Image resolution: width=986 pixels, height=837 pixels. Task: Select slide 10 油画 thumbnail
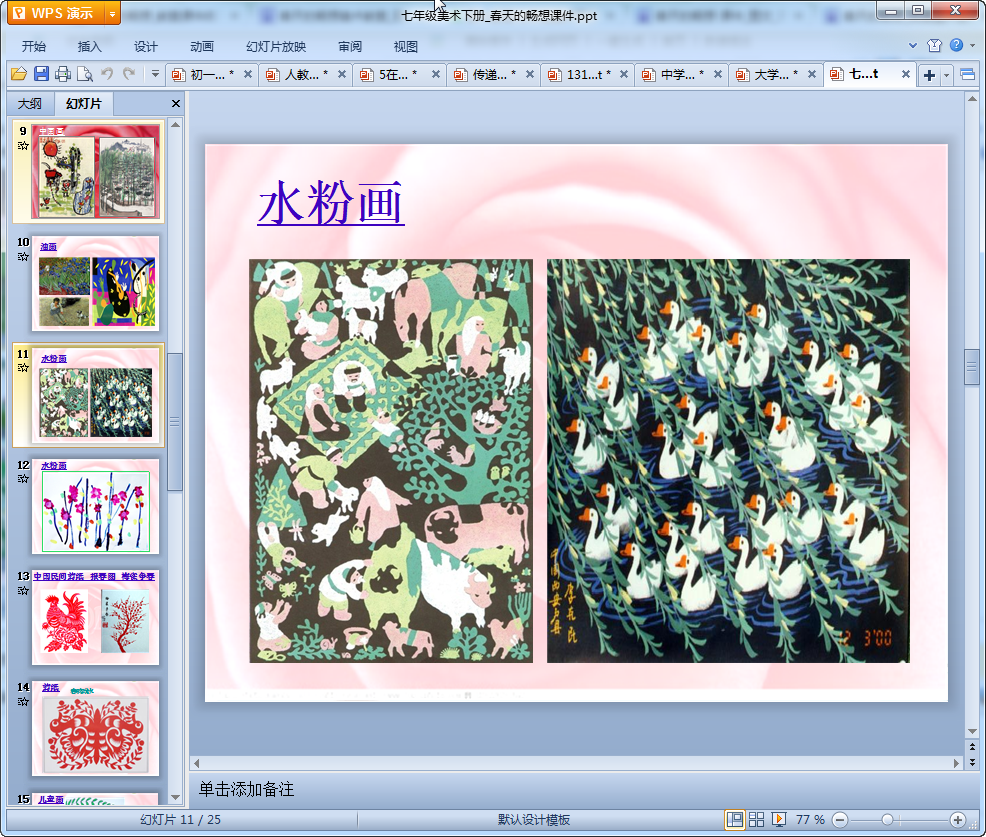coord(96,284)
